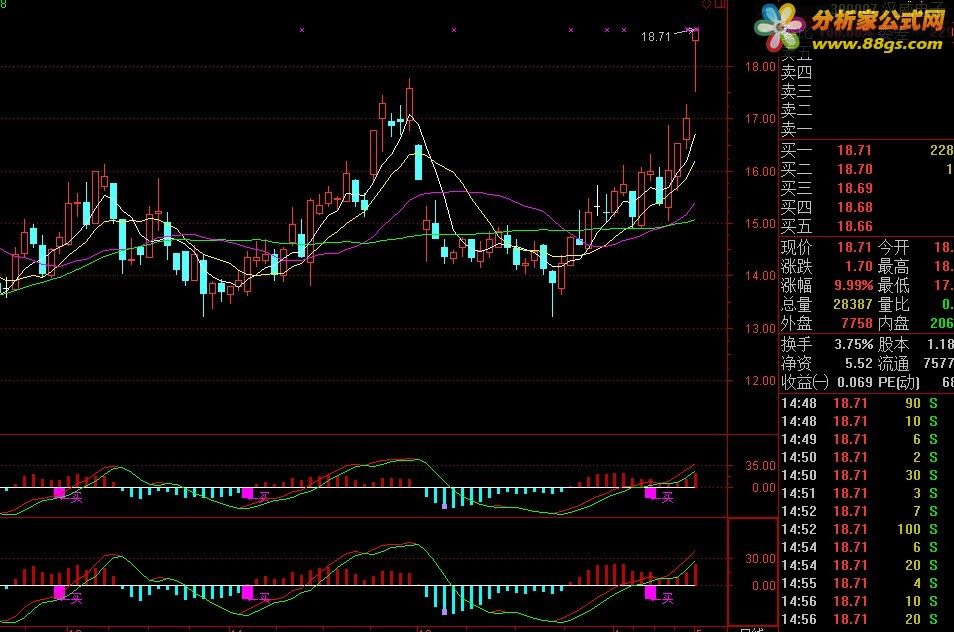
Task: Click the 股本 label
Action: tap(893, 344)
